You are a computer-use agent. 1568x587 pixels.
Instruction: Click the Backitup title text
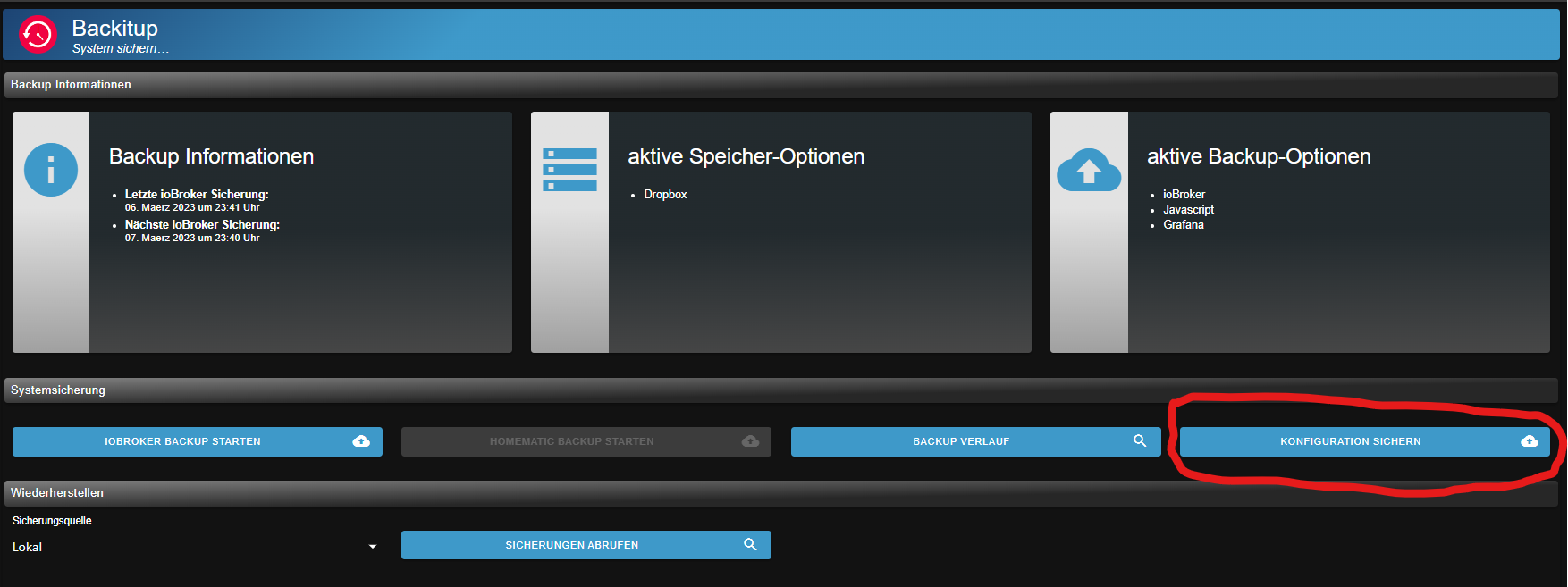click(114, 29)
